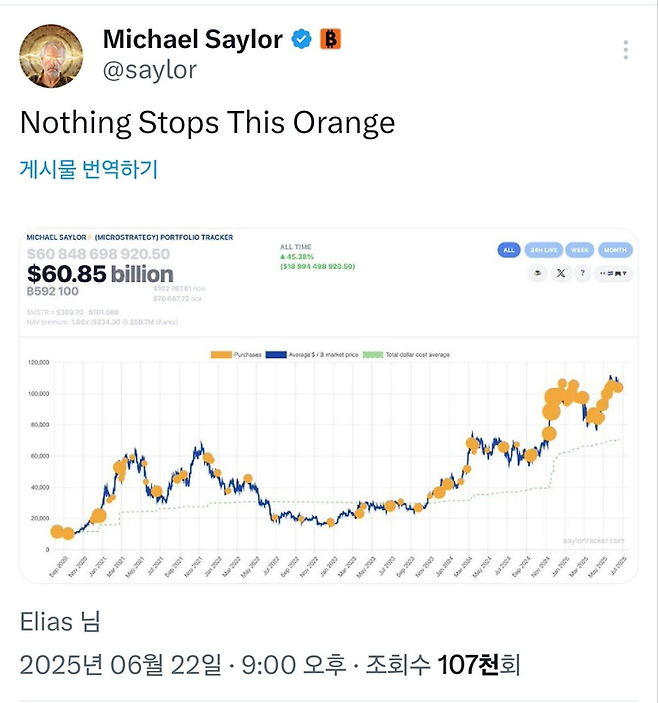Open the @saylor handle link
Screen dimensions: 658x703
tap(150, 69)
